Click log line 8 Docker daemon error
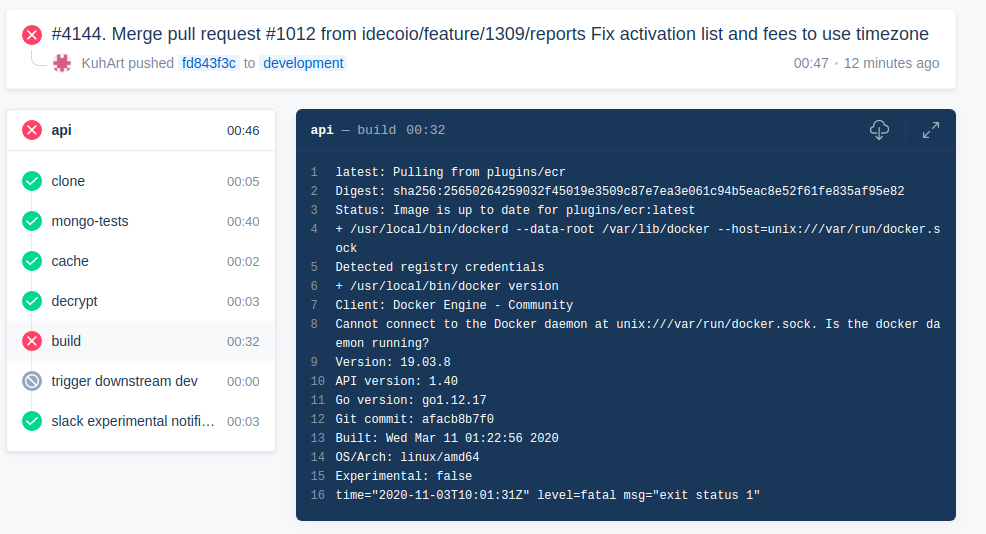Screen dimensions: 986x534 coord(637,325)
